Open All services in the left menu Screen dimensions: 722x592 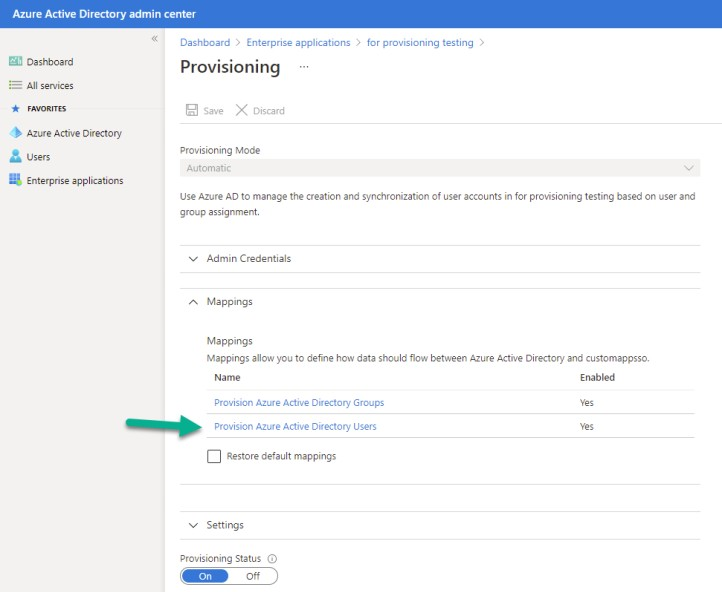(x=50, y=86)
